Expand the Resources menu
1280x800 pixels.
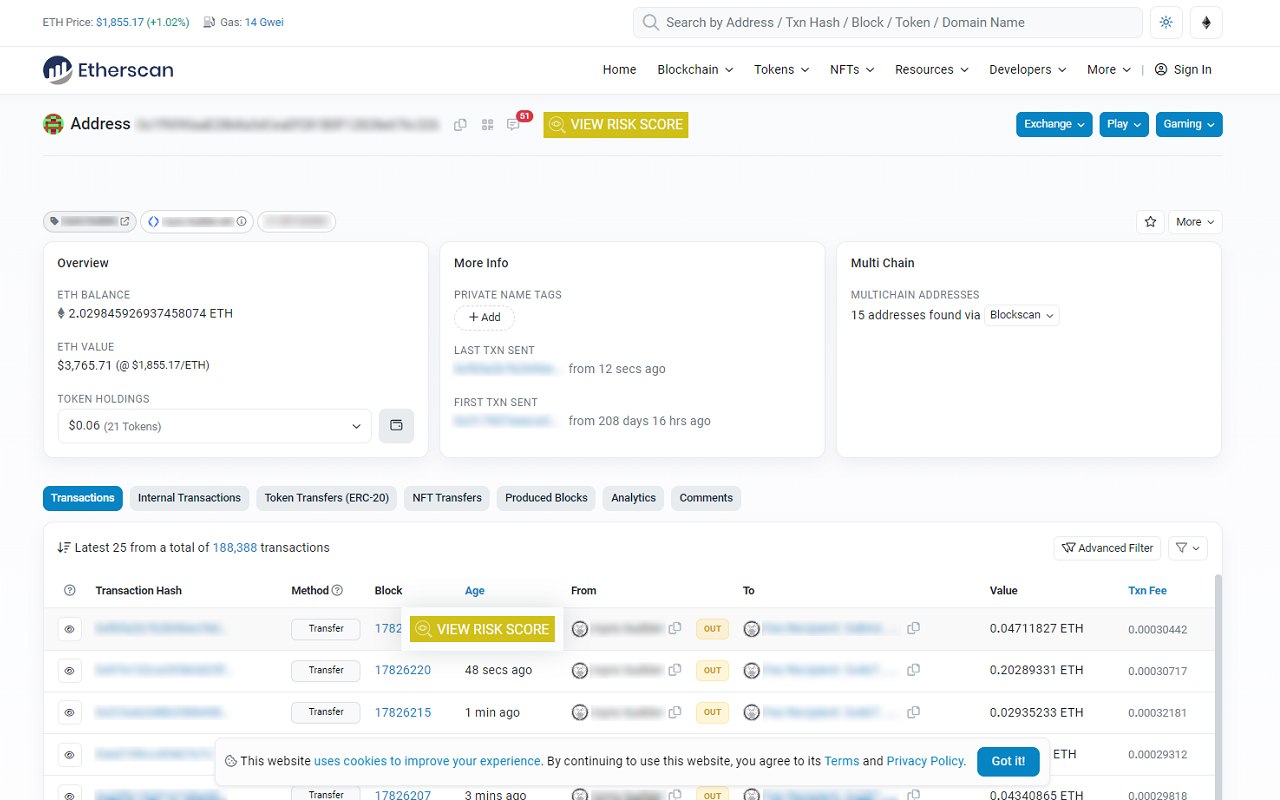coord(932,70)
